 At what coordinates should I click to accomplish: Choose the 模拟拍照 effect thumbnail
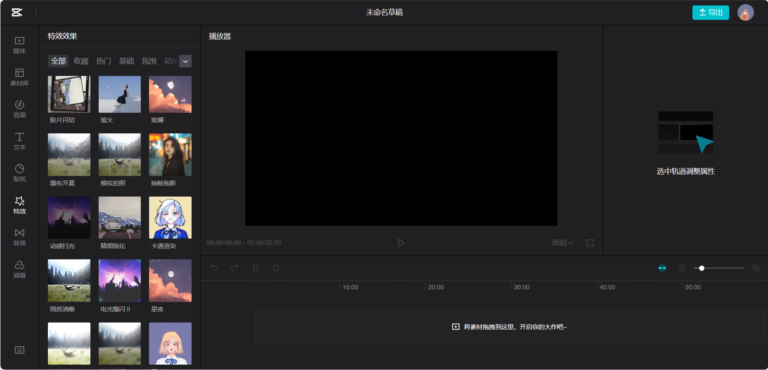120,155
